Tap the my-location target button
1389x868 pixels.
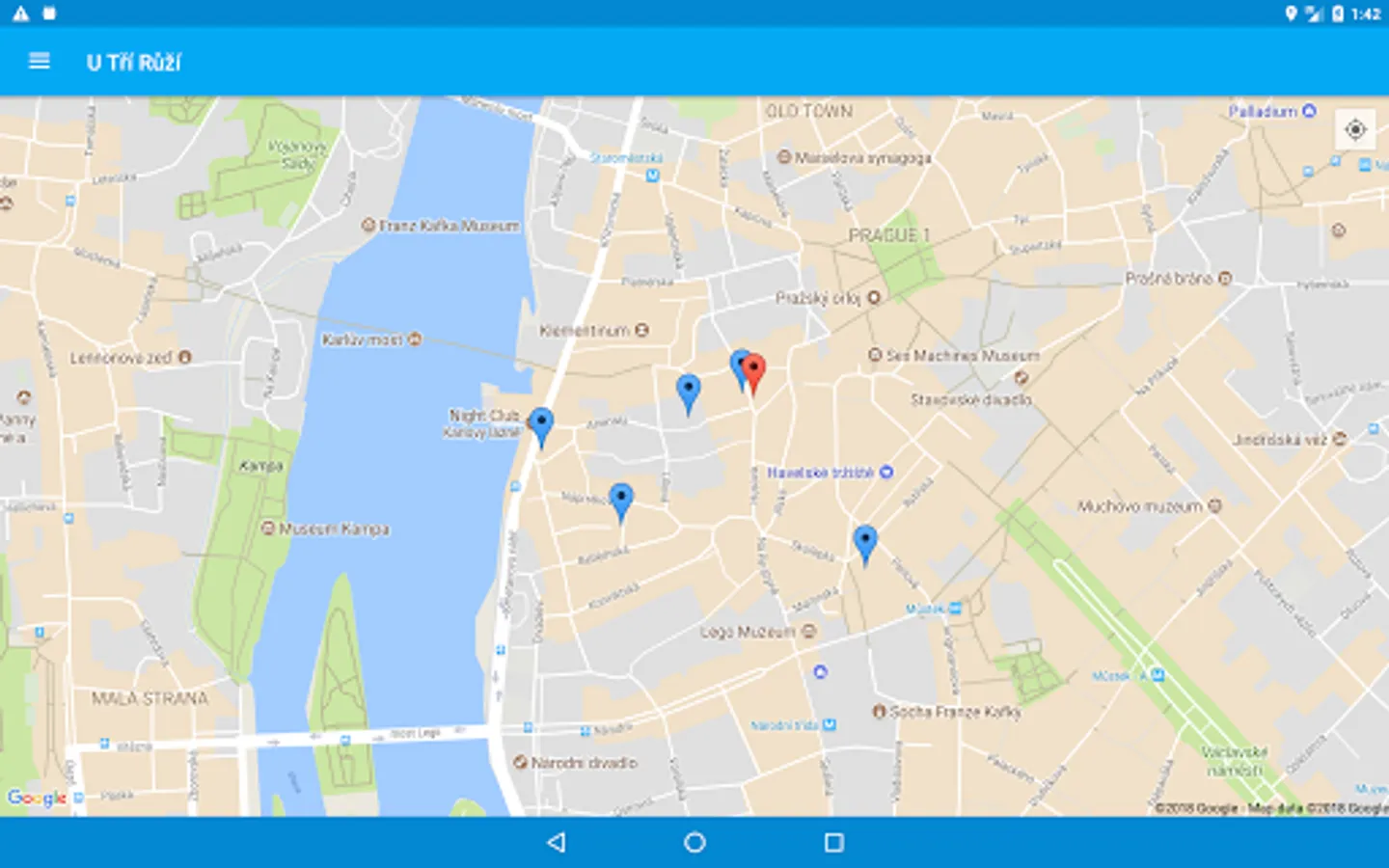pos(1355,129)
